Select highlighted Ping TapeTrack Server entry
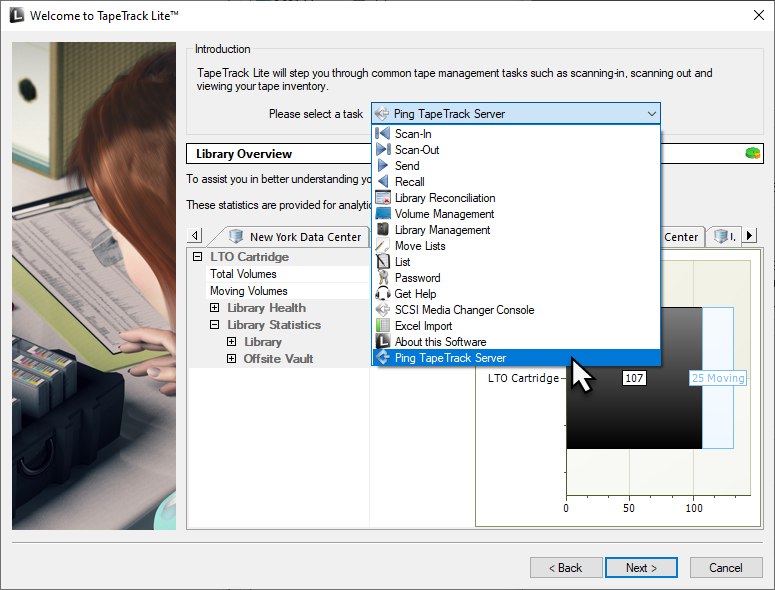Viewport: 775px width, 590px height. tap(516, 357)
